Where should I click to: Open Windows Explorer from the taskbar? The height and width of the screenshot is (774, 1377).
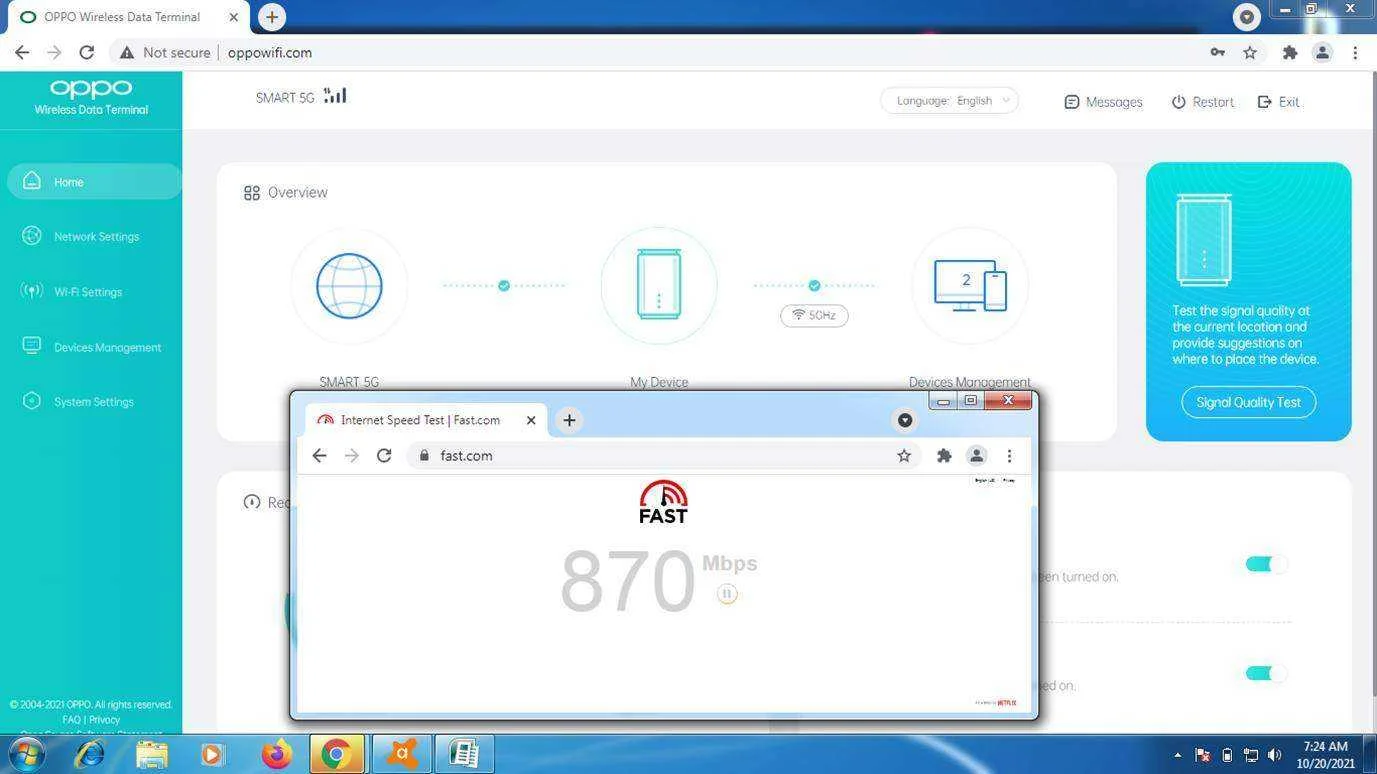(x=151, y=753)
